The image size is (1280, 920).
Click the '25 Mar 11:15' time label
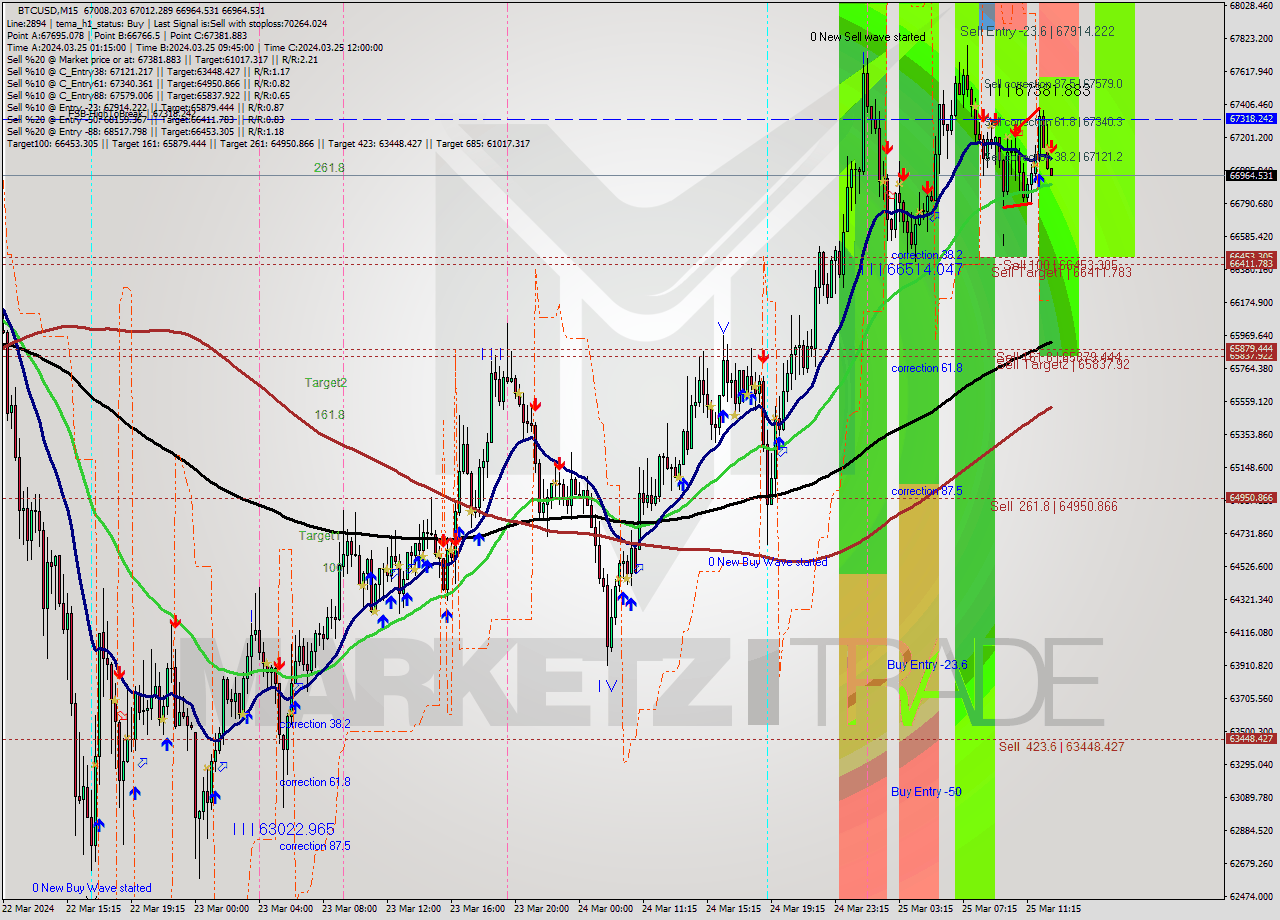(x=1053, y=909)
